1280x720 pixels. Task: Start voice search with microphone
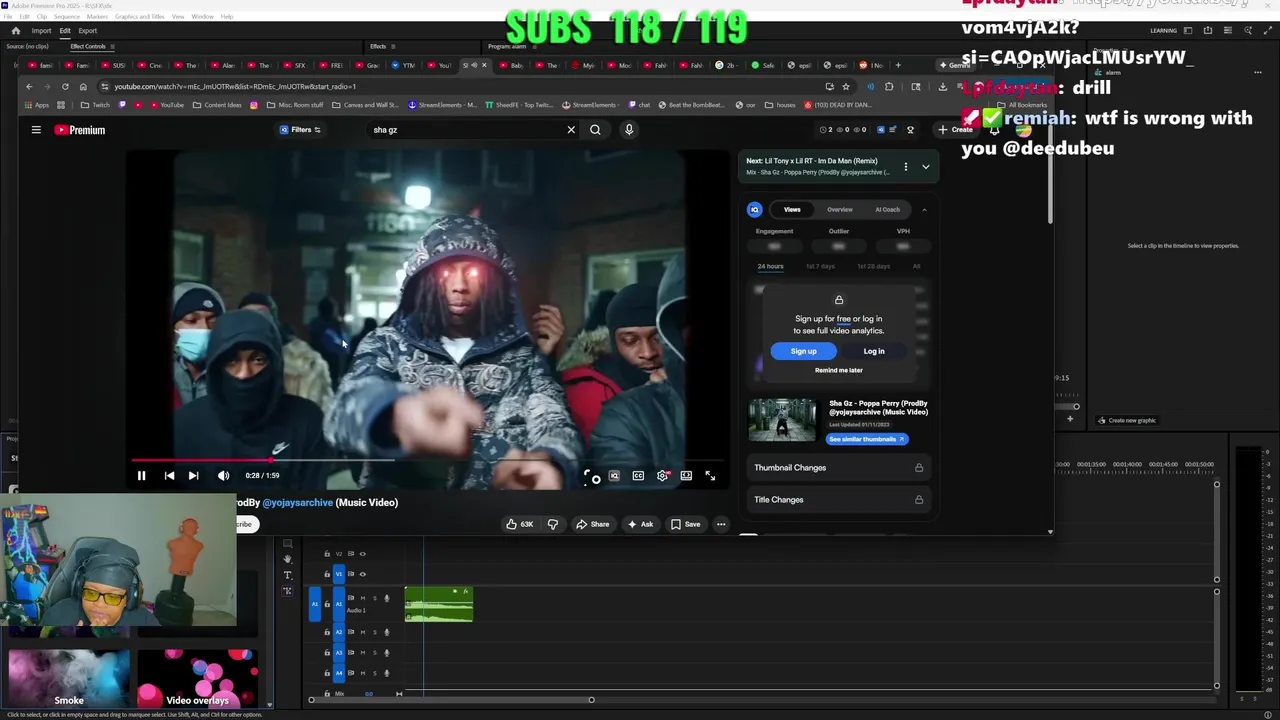[x=629, y=129]
